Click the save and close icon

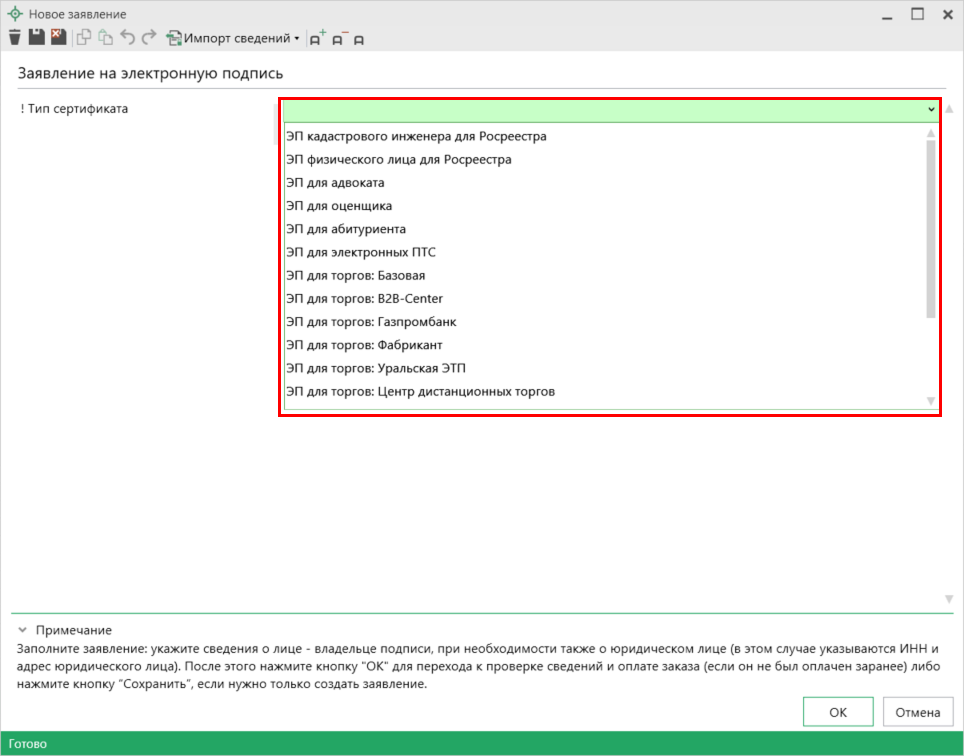tap(58, 37)
